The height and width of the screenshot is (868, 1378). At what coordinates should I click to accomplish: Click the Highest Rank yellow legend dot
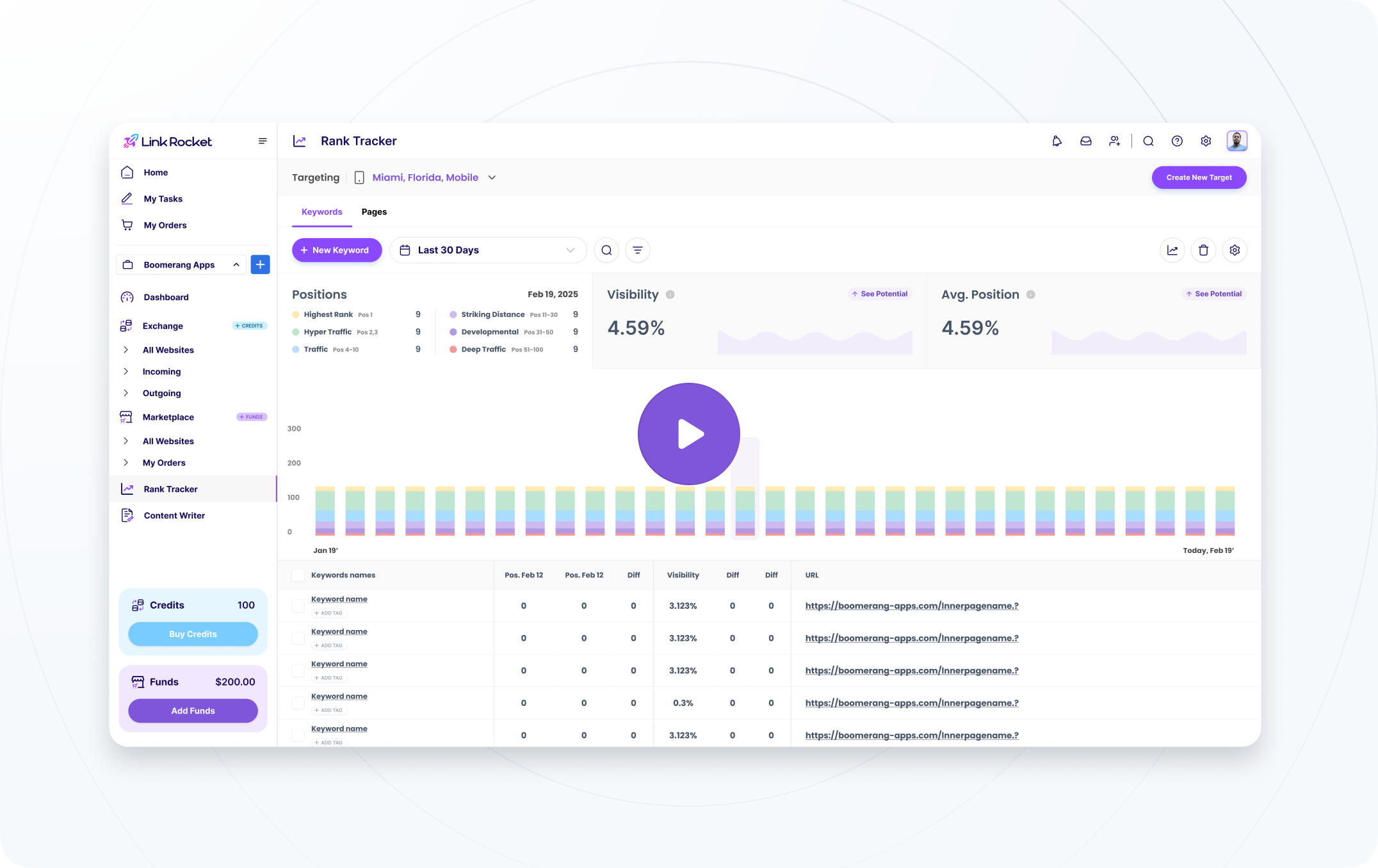coord(296,314)
